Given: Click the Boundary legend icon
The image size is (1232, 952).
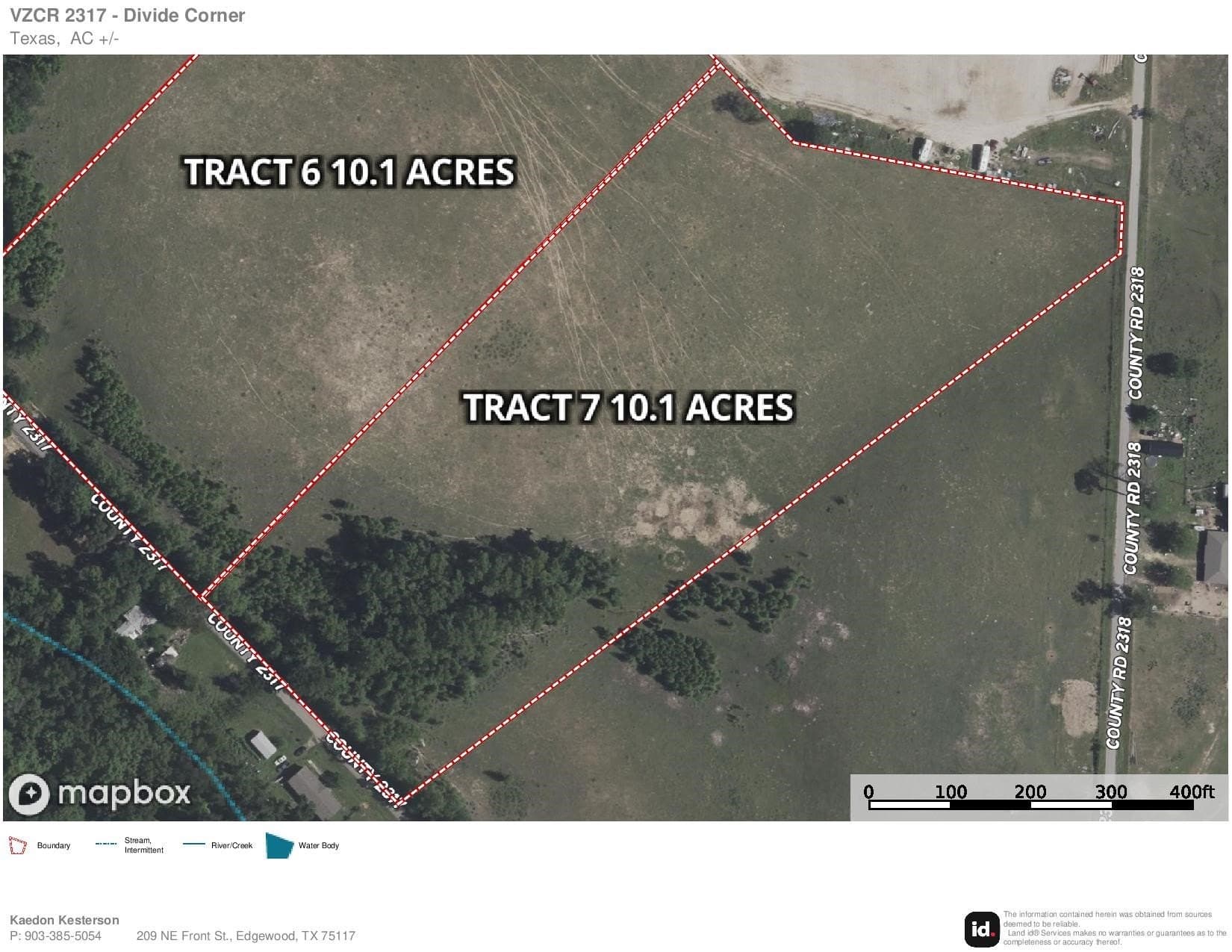Looking at the screenshot, I should pyautogui.click(x=17, y=846).
